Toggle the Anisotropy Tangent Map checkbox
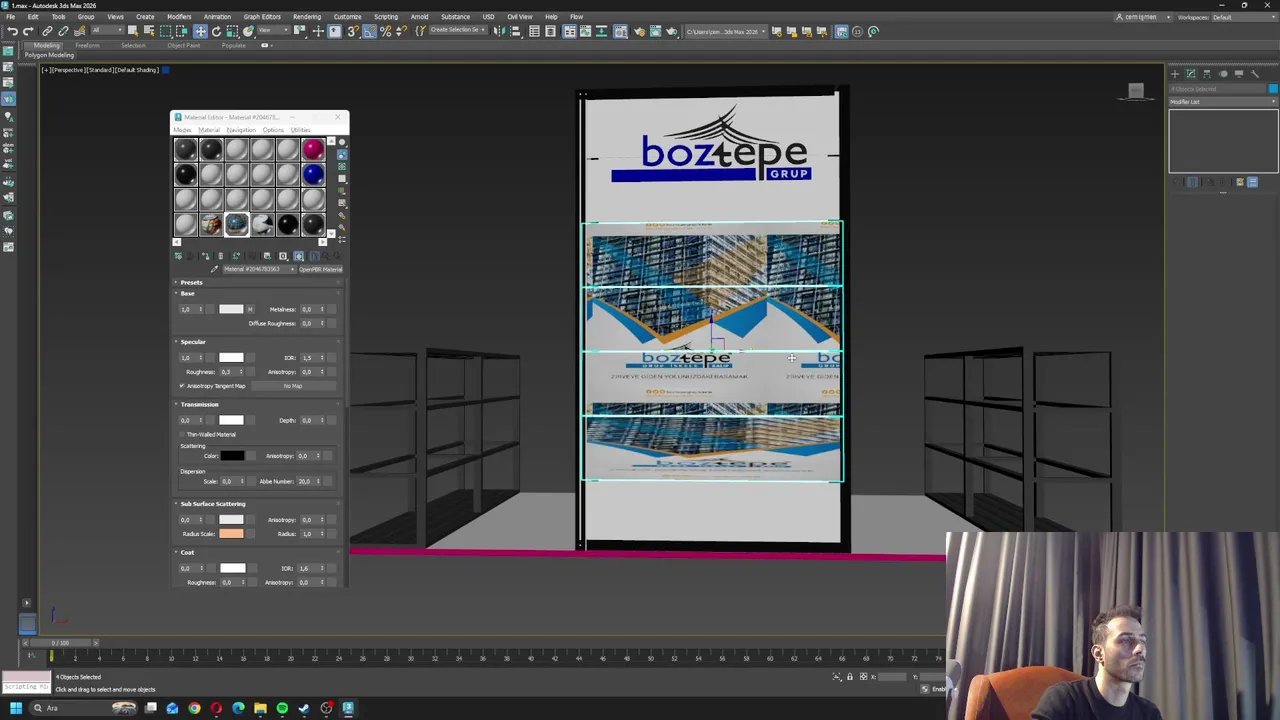1280x720 pixels. point(182,386)
